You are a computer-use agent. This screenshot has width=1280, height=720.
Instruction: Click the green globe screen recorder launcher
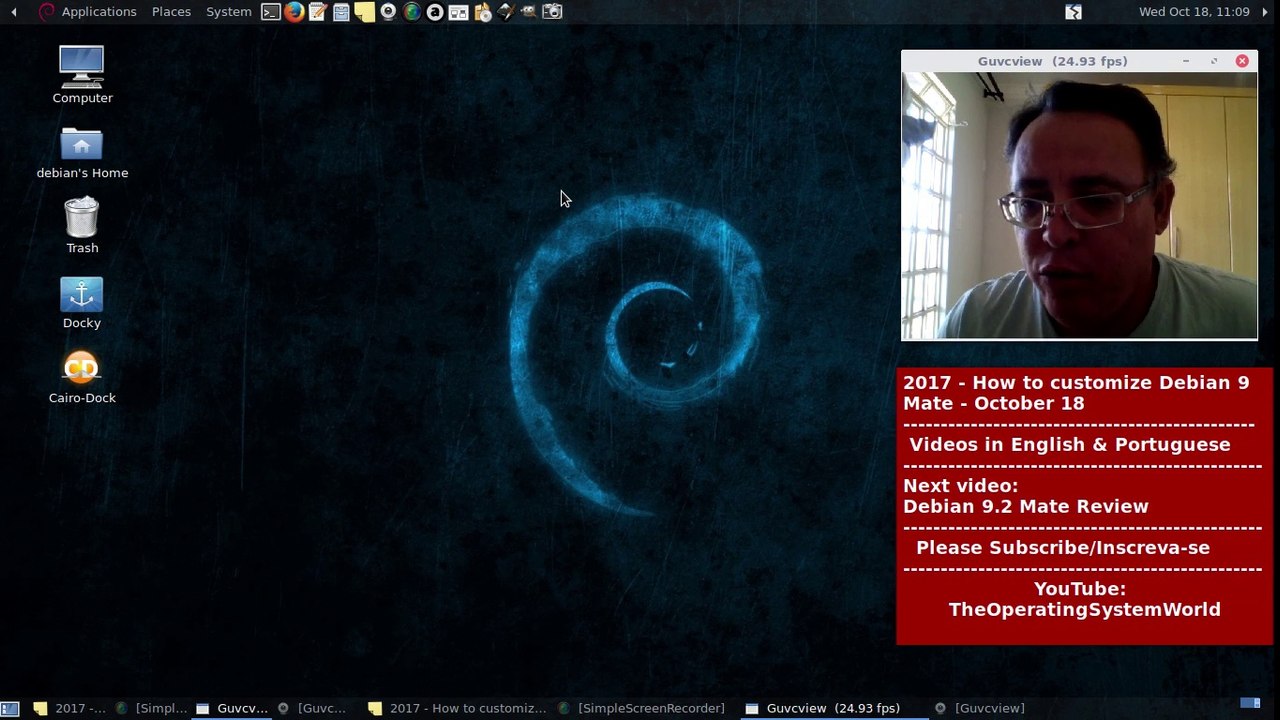click(x=411, y=12)
